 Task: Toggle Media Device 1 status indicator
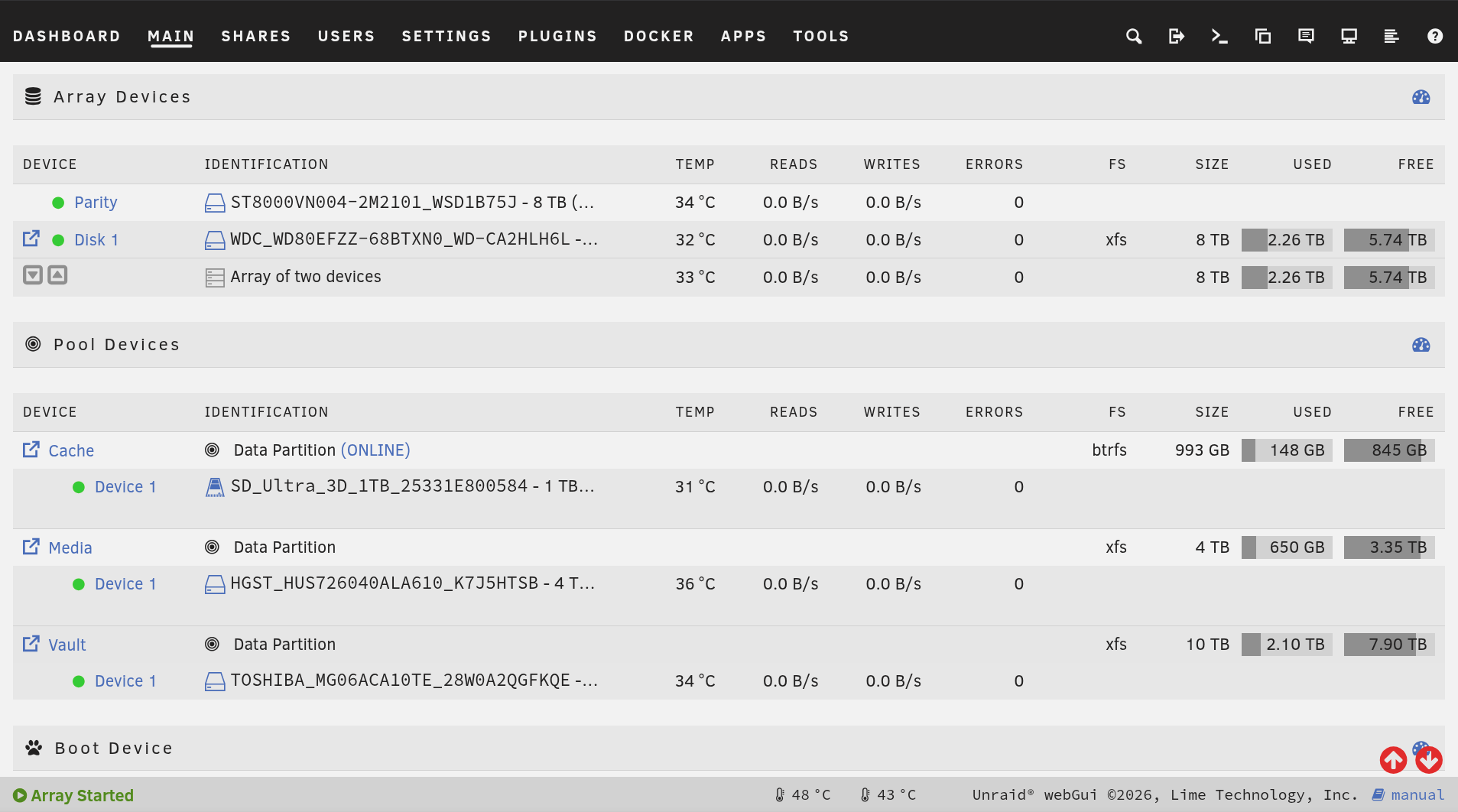(79, 584)
